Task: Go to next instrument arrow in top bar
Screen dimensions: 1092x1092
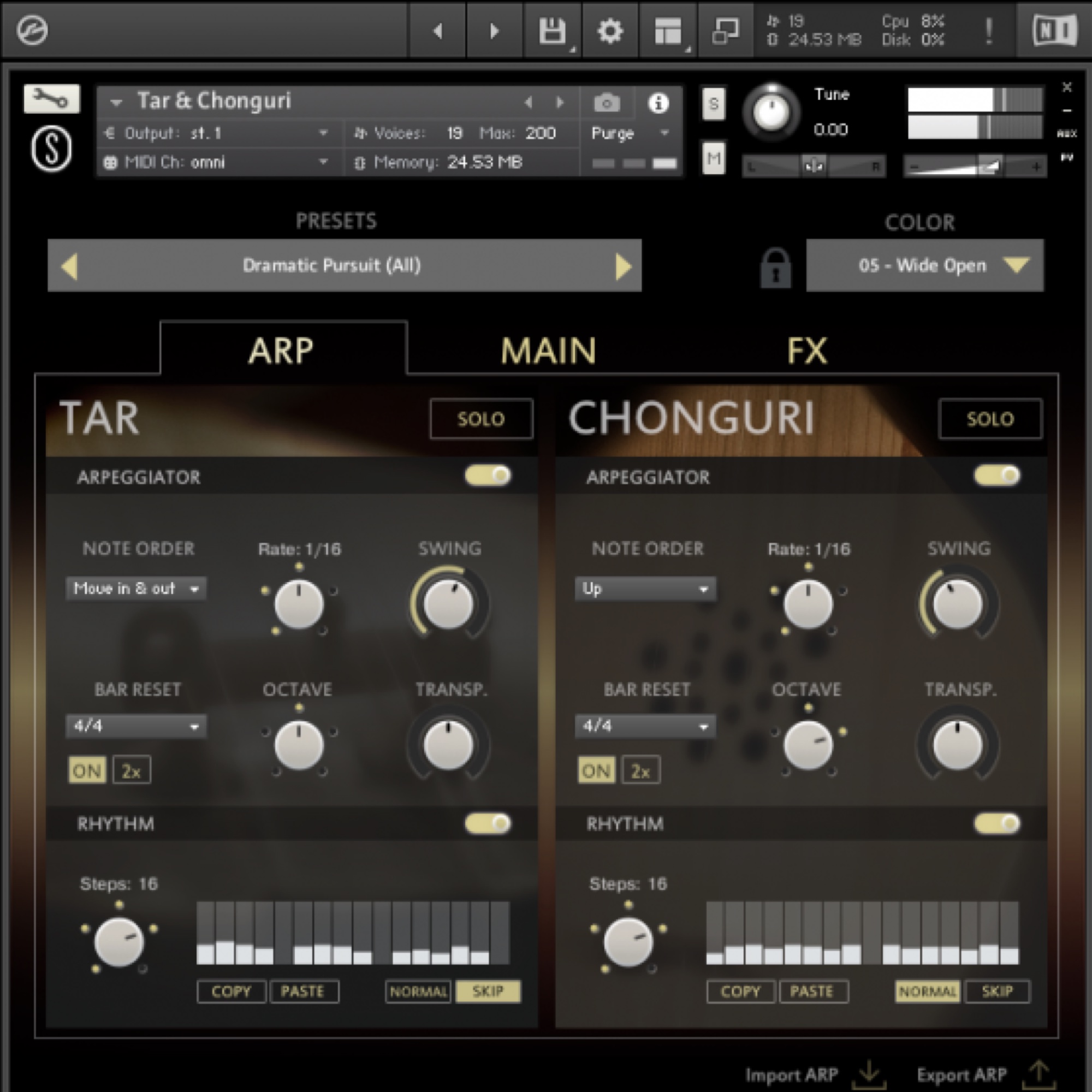Action: click(495, 31)
